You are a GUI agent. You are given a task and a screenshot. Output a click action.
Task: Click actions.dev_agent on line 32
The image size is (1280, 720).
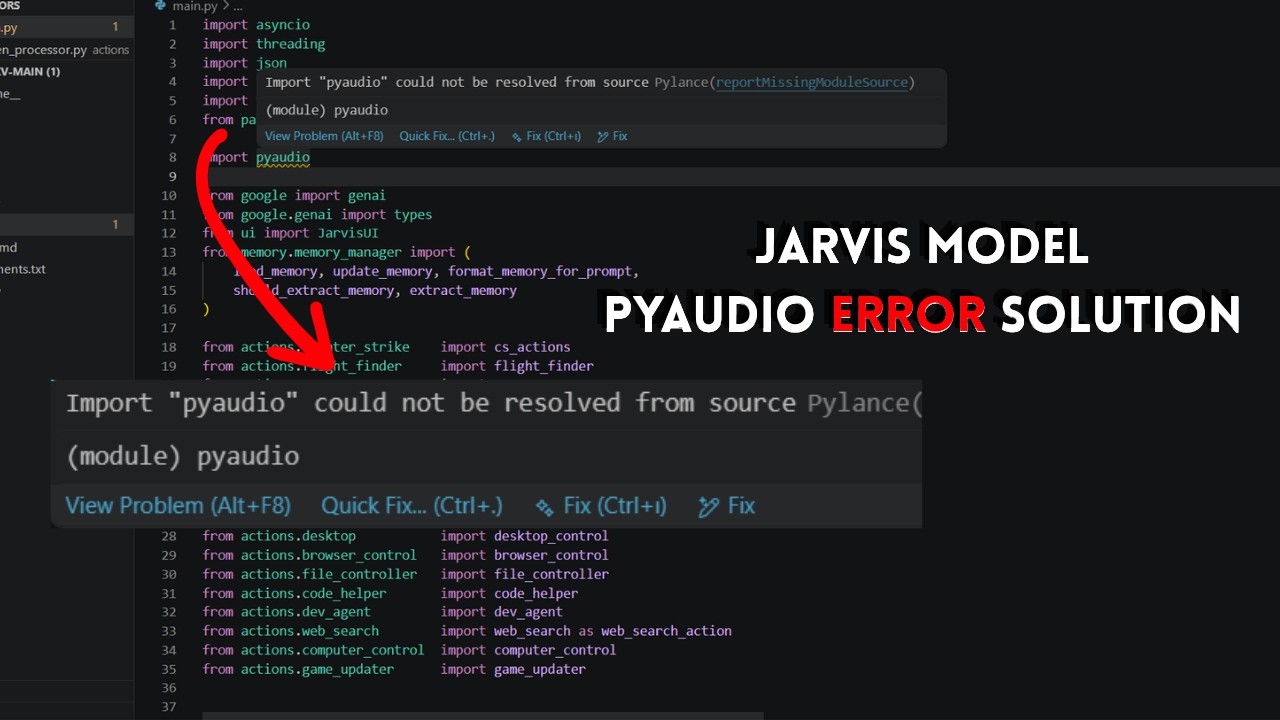click(x=305, y=612)
